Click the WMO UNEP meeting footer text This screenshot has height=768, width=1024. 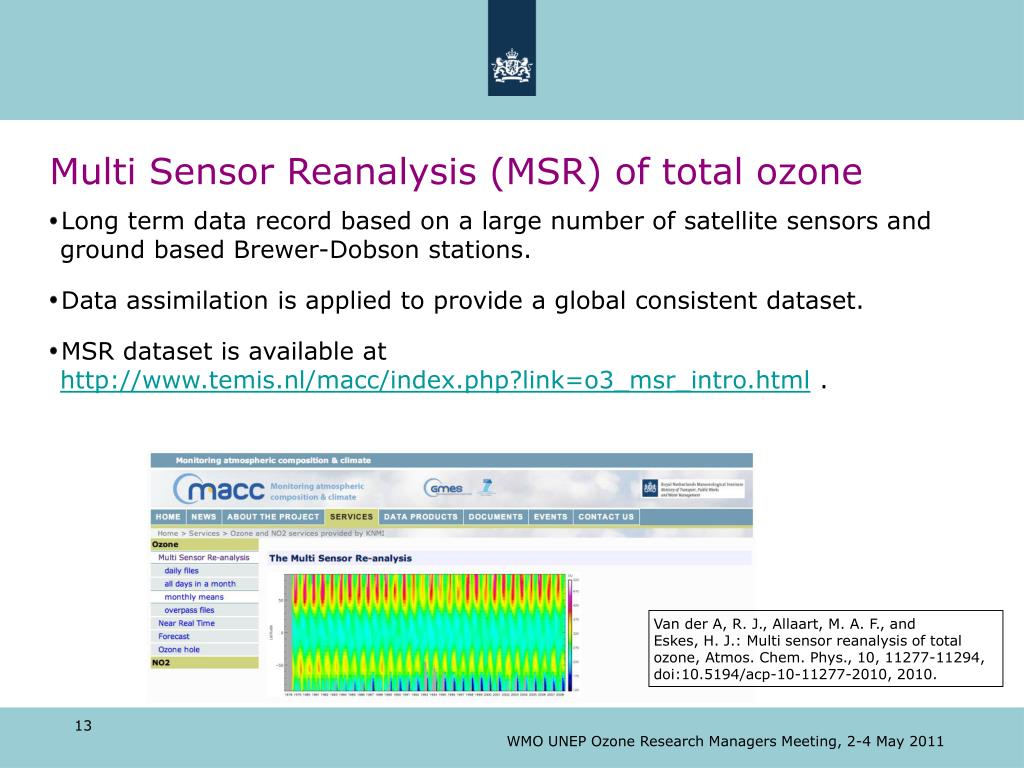coord(725,741)
